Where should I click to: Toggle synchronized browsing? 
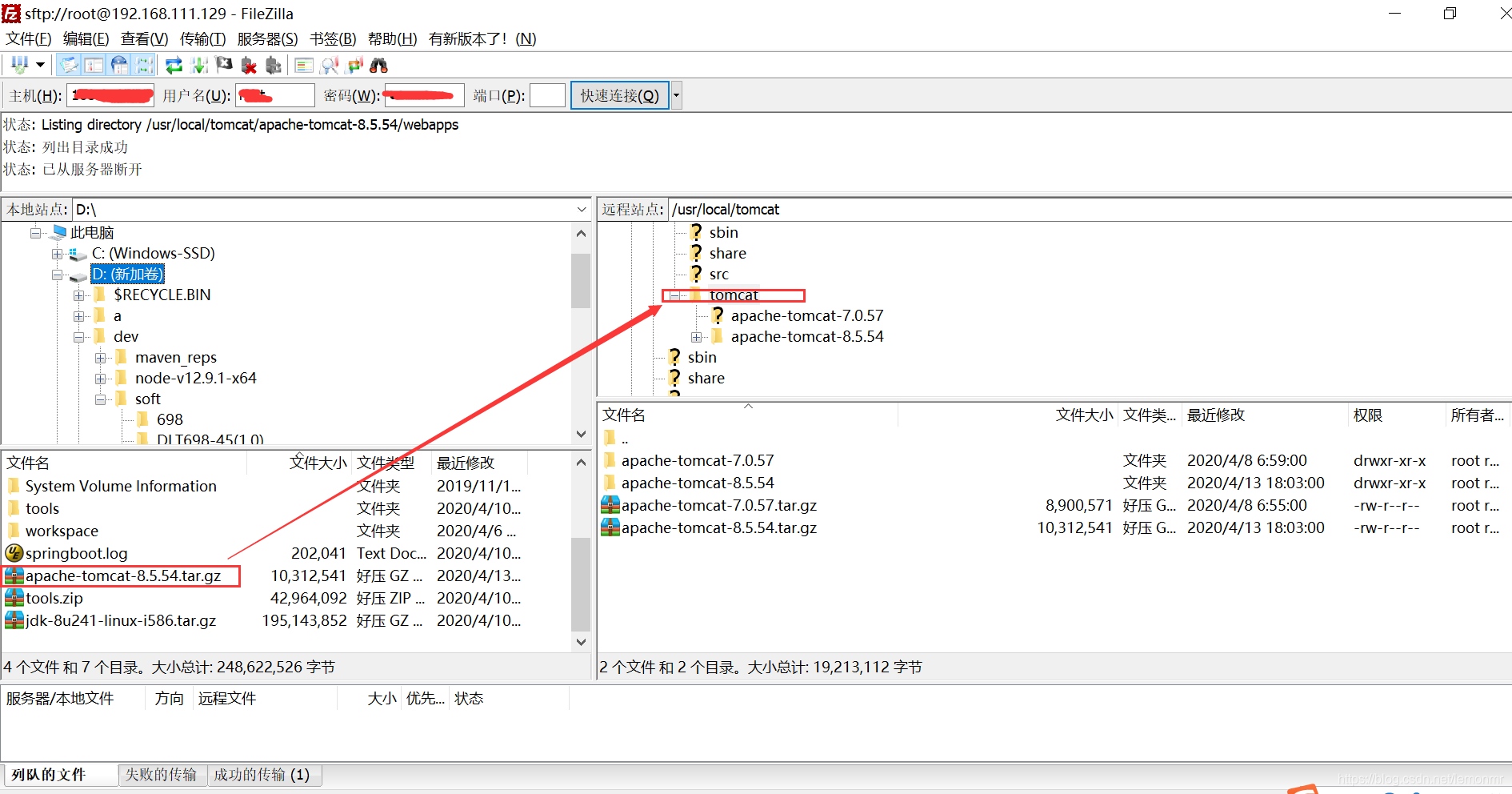click(x=354, y=65)
